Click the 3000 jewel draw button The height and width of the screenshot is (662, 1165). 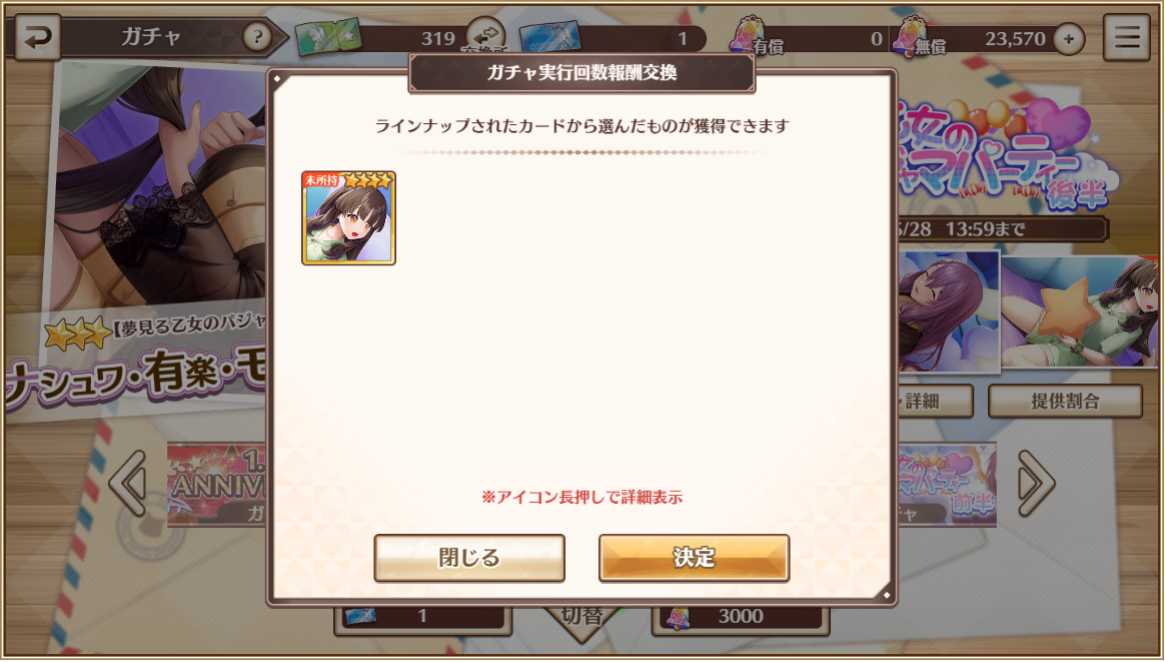740,617
